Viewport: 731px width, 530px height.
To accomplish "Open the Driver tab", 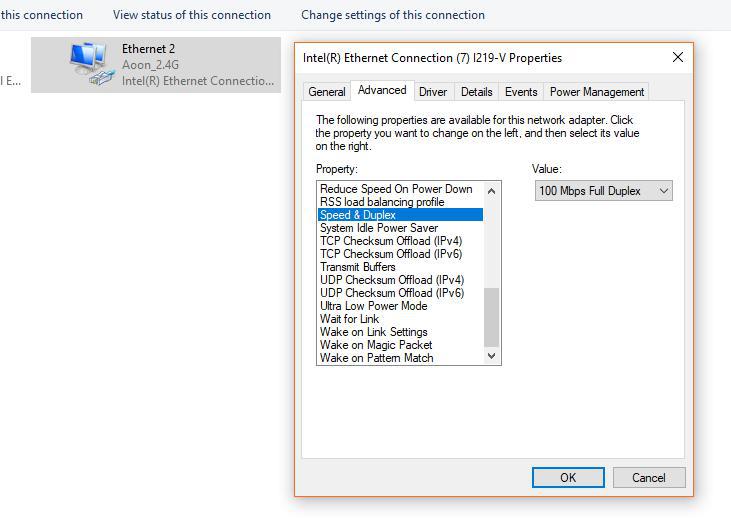I will pyautogui.click(x=432, y=92).
